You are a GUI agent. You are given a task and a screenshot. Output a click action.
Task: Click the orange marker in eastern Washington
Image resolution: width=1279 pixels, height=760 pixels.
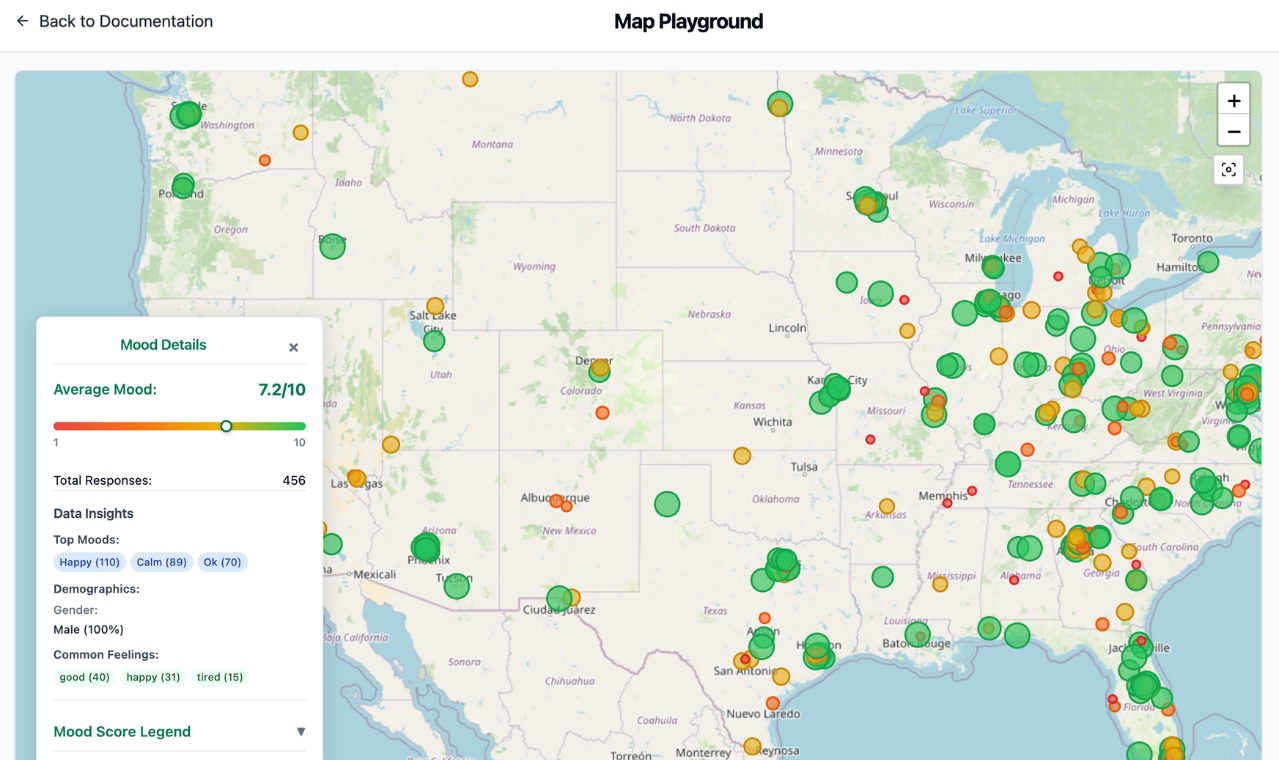coord(265,160)
